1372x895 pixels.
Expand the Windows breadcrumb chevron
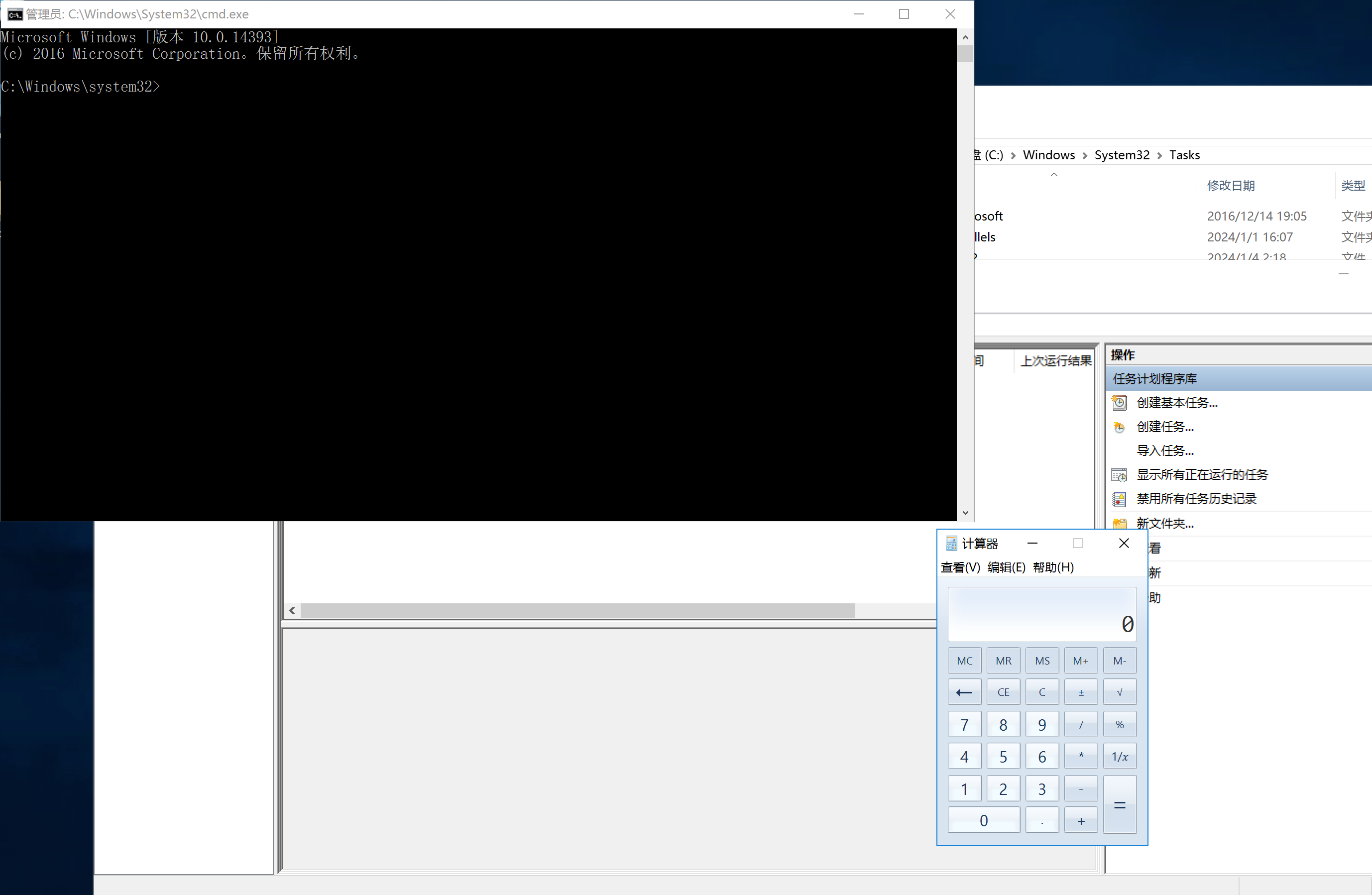(x=1084, y=156)
